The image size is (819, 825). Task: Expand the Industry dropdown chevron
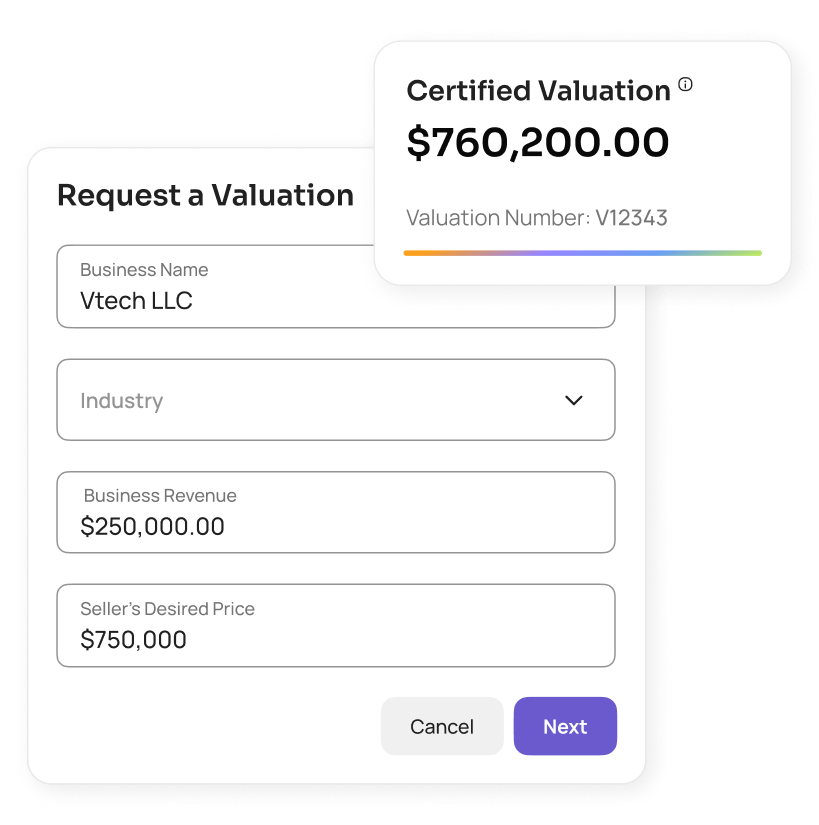tap(573, 400)
